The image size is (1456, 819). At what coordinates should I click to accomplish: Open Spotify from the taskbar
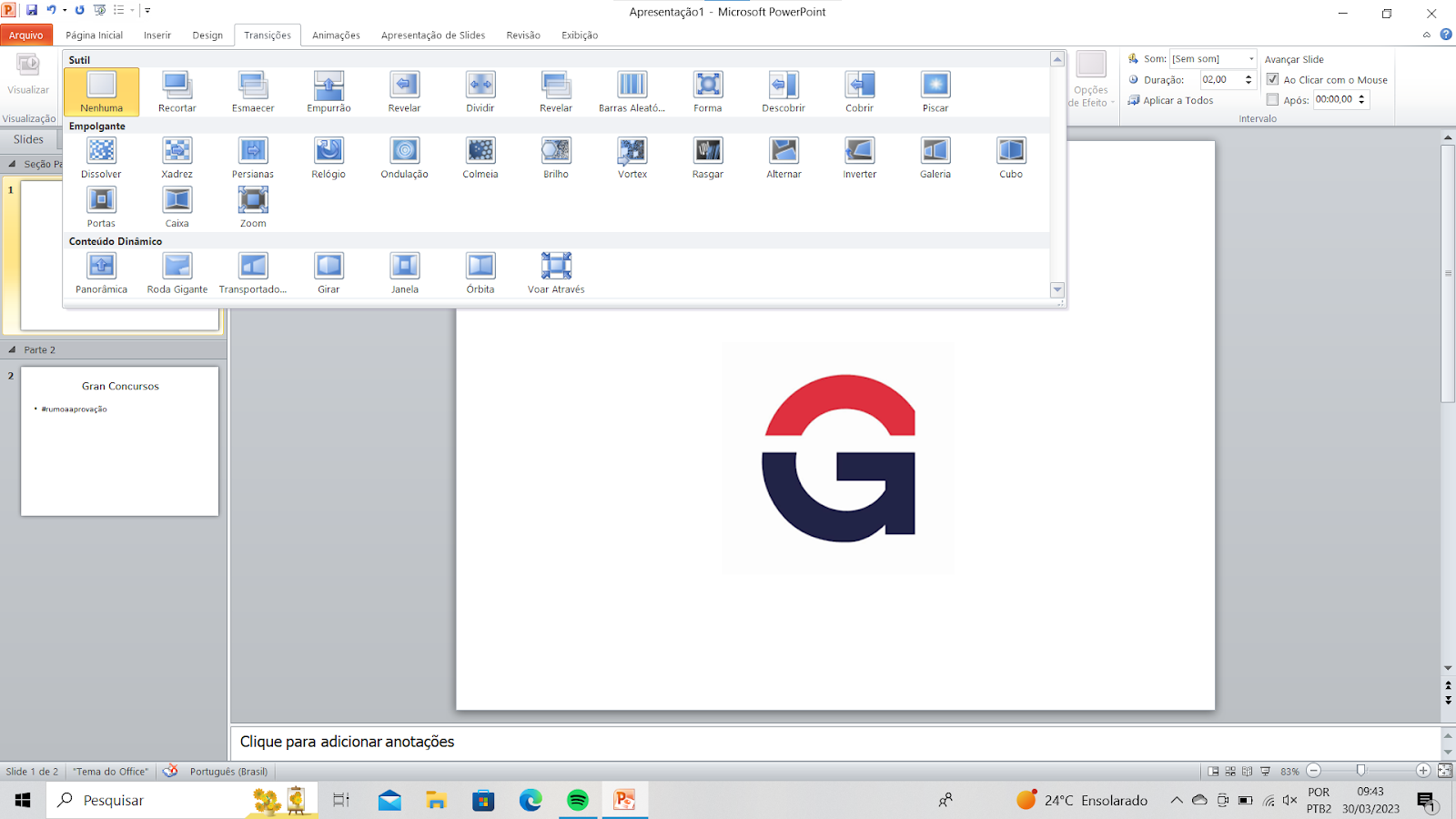578,800
